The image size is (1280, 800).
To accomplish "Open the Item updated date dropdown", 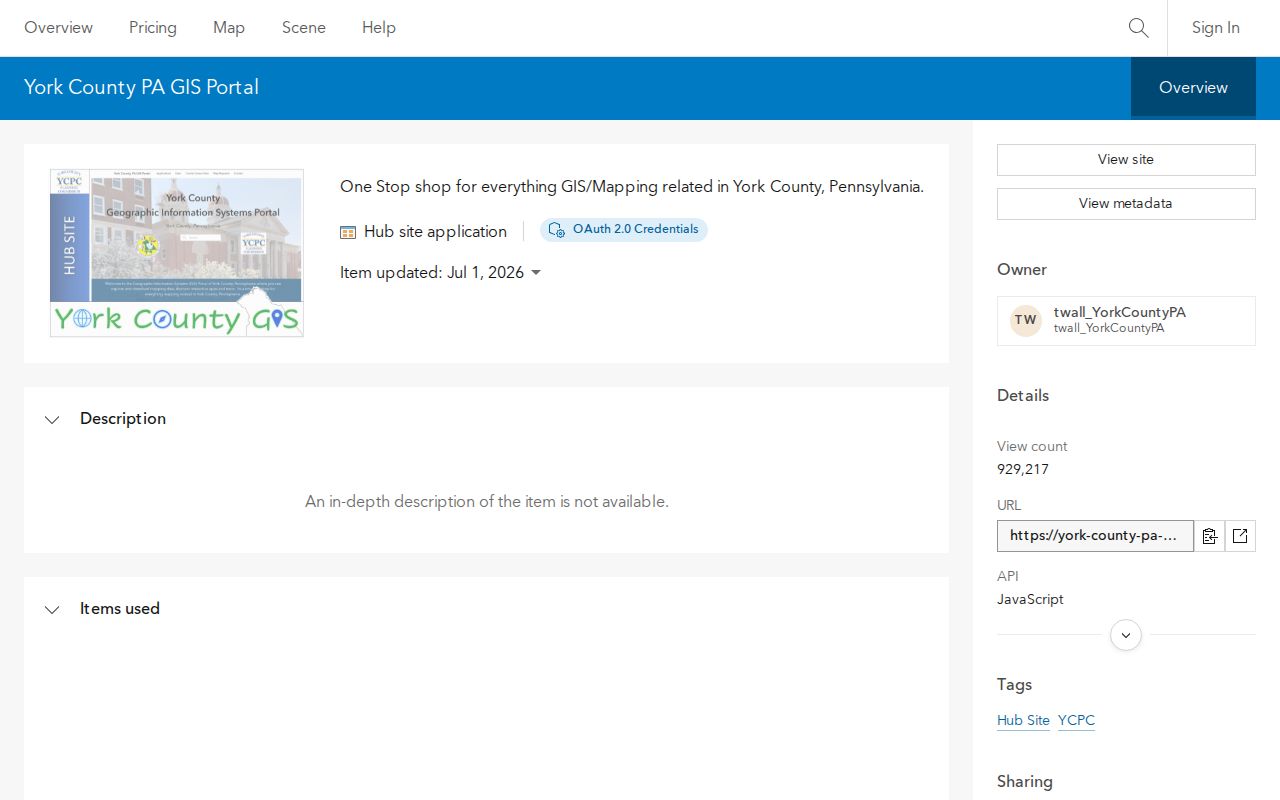I will tap(536, 273).
